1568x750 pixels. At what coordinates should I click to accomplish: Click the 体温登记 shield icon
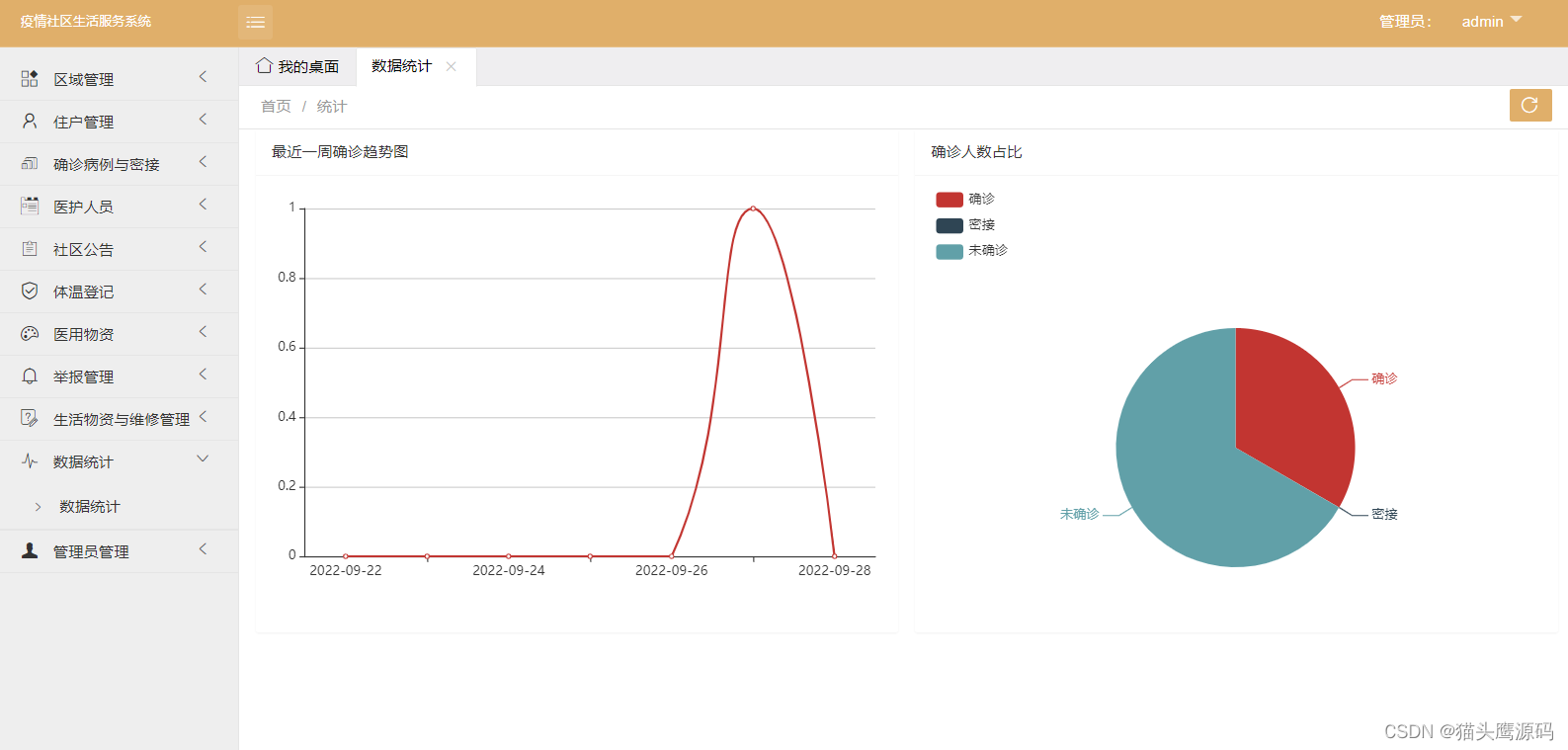30,291
